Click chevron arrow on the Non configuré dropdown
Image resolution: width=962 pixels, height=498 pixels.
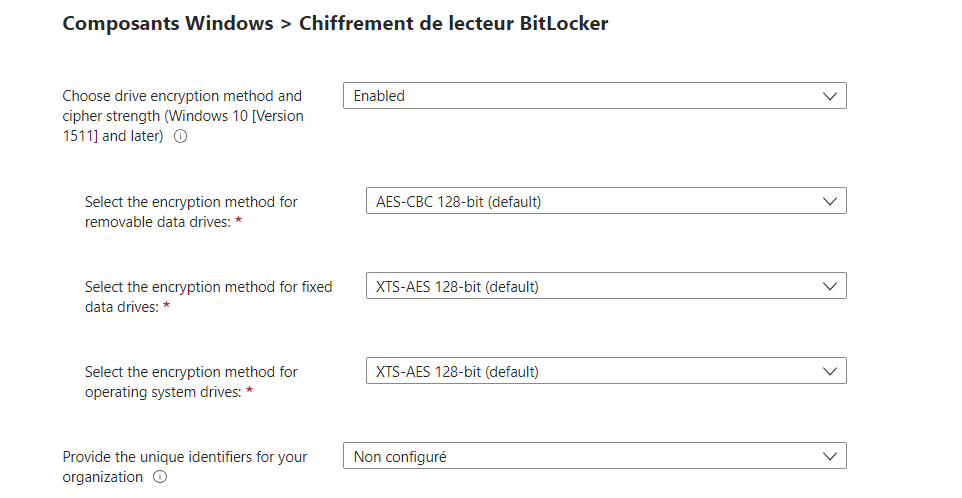(829, 456)
